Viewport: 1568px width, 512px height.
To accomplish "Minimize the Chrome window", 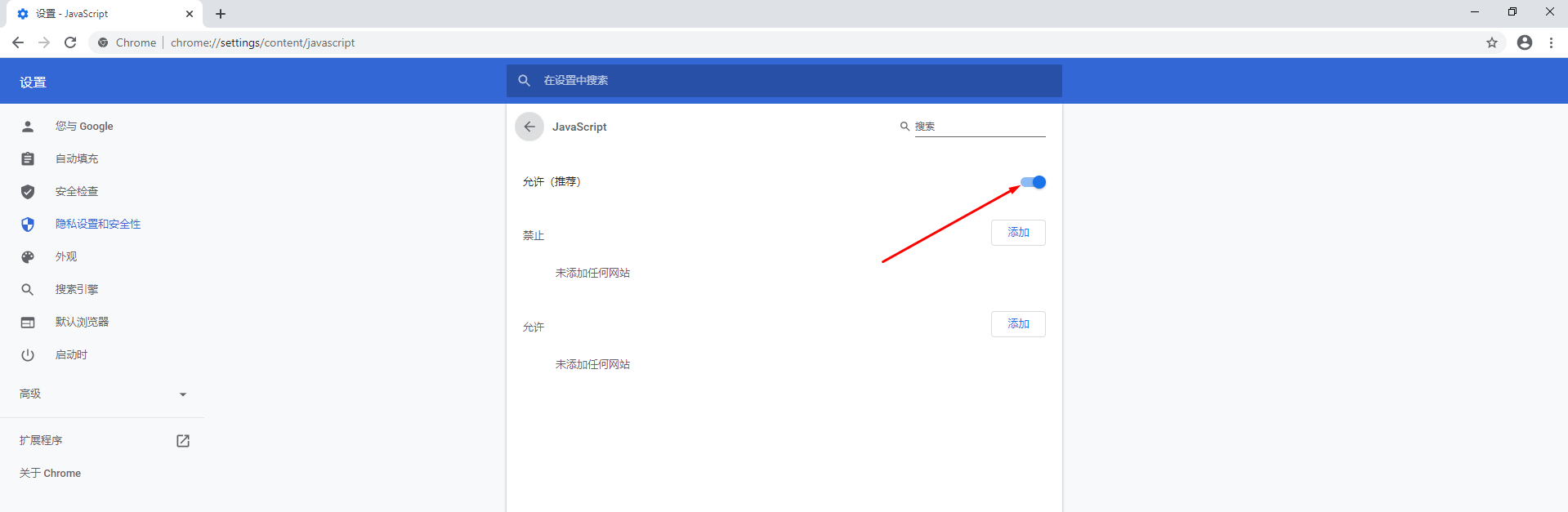I will 1475,11.
